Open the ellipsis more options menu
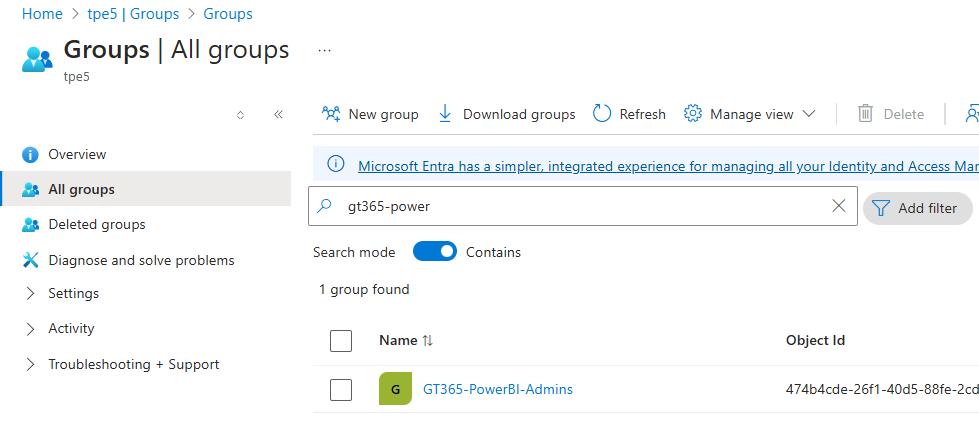The width and height of the screenshot is (979, 422). [x=324, y=49]
